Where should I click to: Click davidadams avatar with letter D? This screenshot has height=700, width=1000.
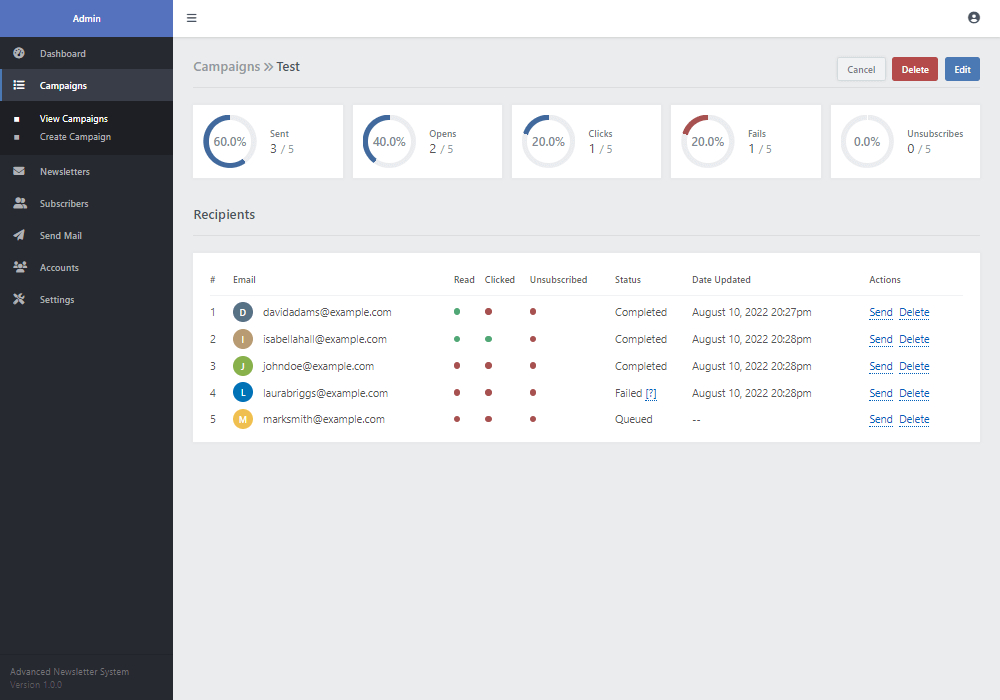[243, 312]
